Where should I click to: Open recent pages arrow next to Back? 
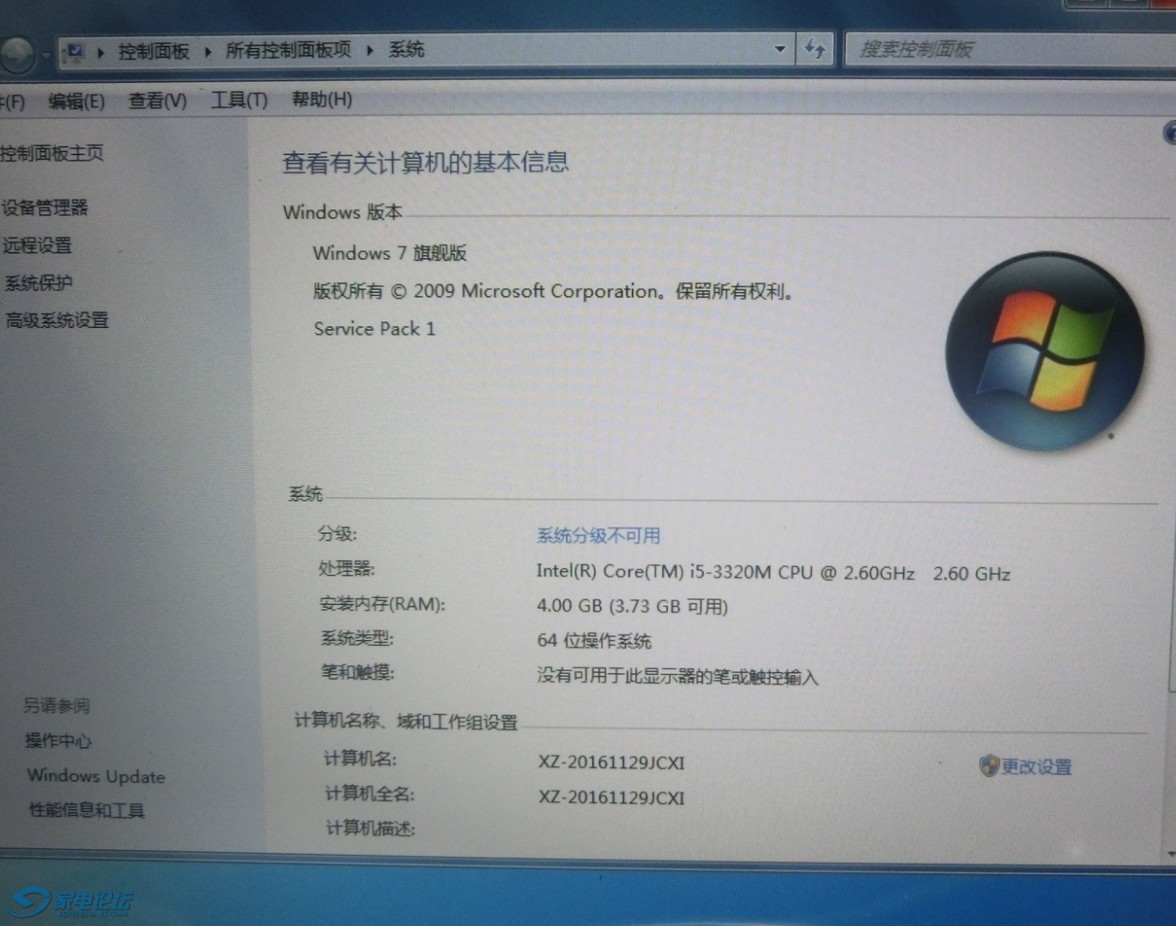pyautogui.click(x=46, y=55)
